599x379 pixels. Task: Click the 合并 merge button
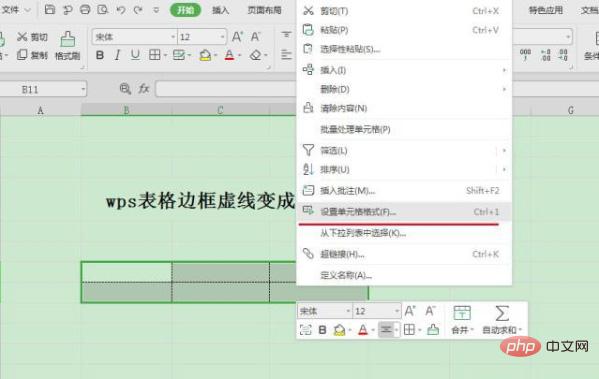tap(462, 320)
